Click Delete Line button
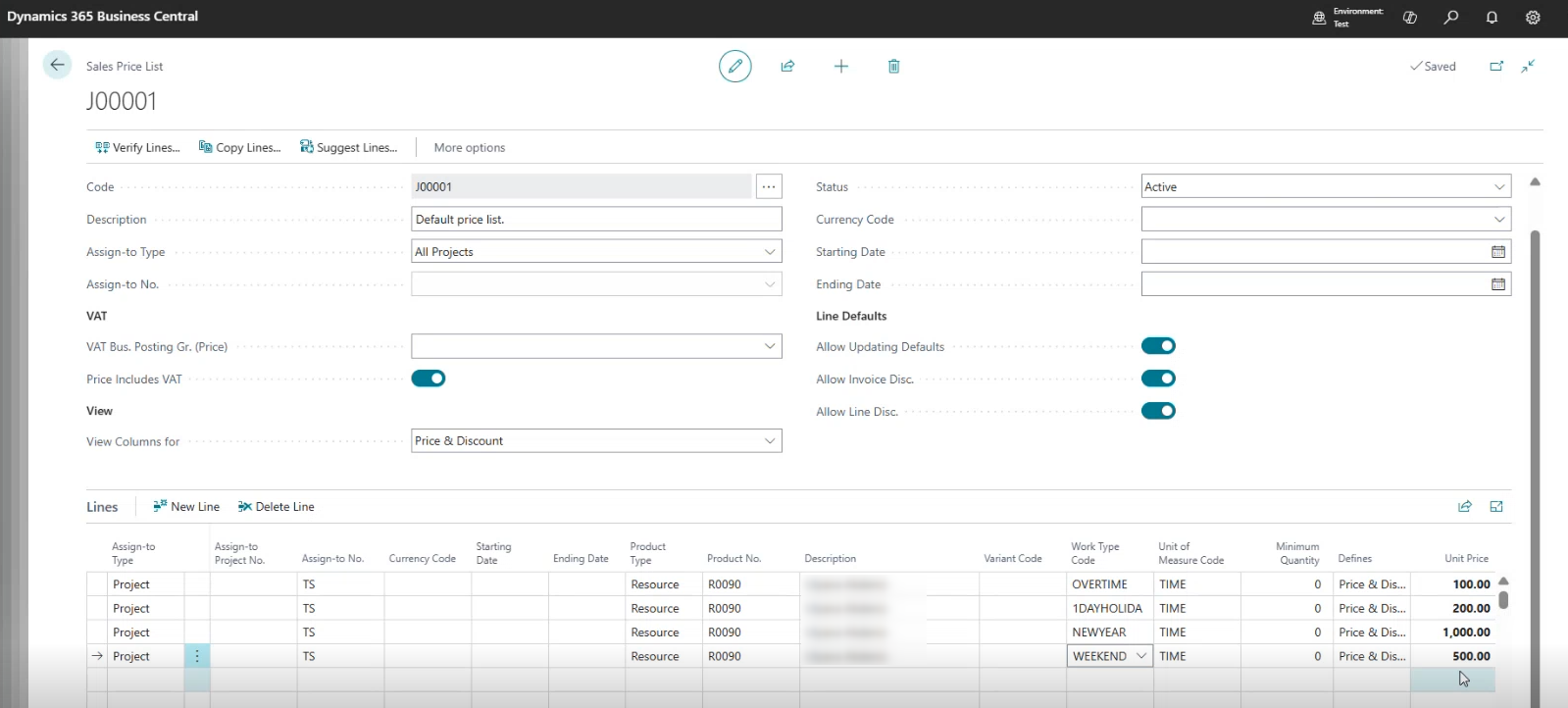1568x708 pixels. click(276, 507)
